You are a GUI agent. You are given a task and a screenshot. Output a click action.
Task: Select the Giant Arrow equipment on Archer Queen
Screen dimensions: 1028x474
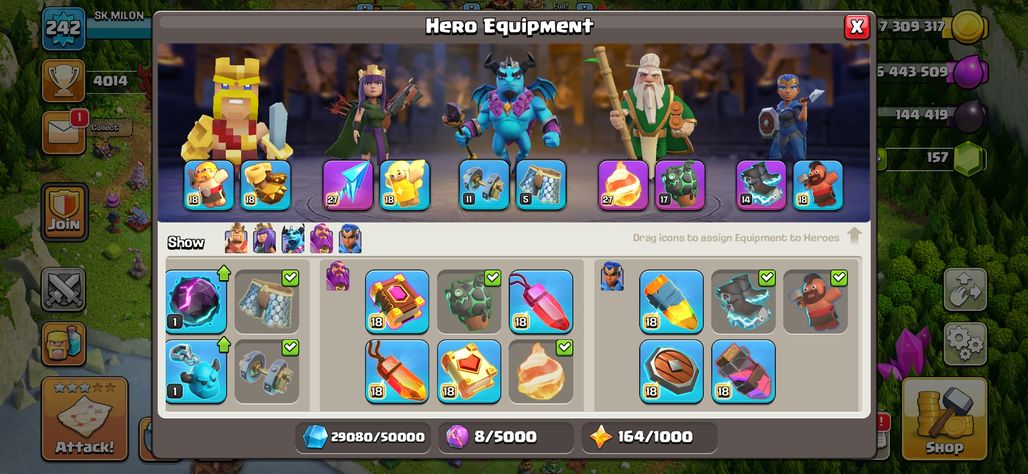pyautogui.click(x=347, y=185)
